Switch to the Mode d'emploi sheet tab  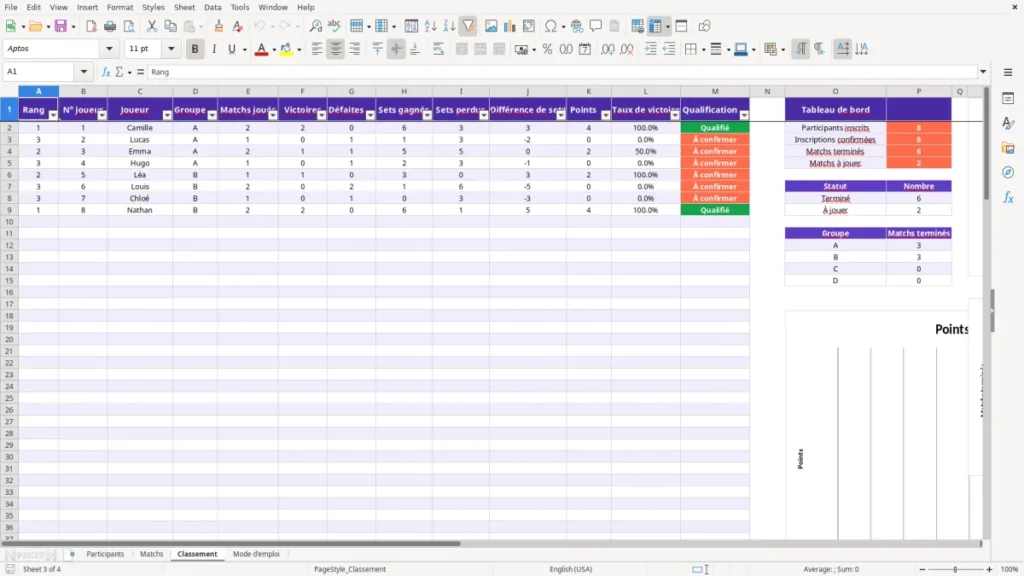(256, 554)
